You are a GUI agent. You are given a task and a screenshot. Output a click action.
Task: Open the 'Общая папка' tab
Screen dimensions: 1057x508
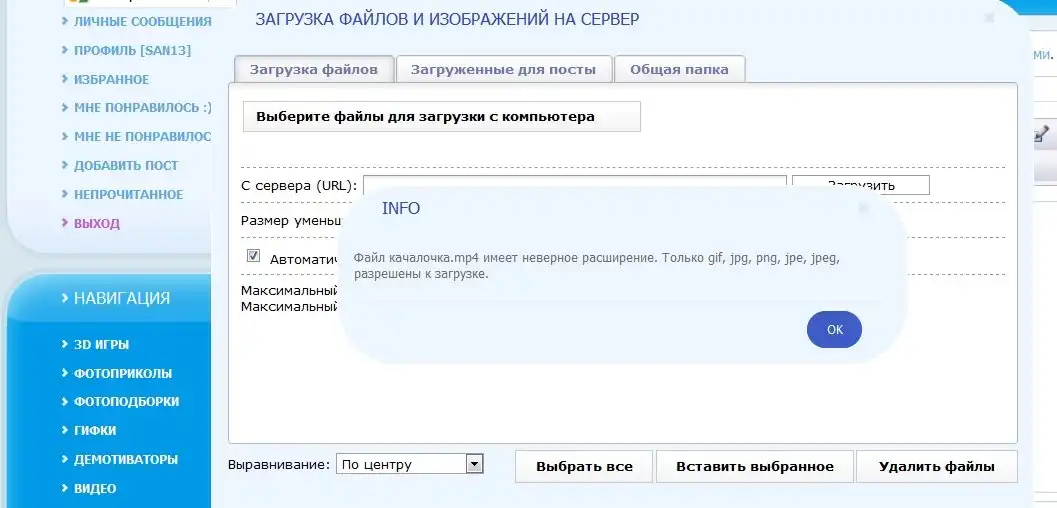tap(679, 69)
